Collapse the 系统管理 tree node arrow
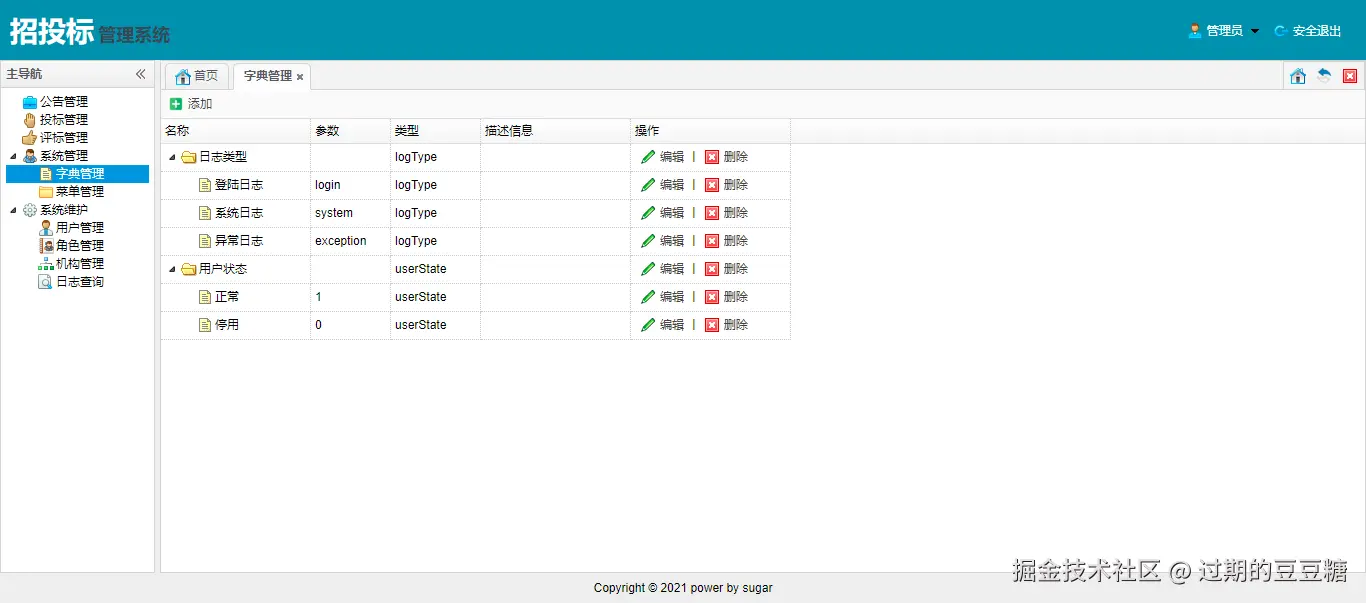Image resolution: width=1366 pixels, height=603 pixels. tap(13, 156)
